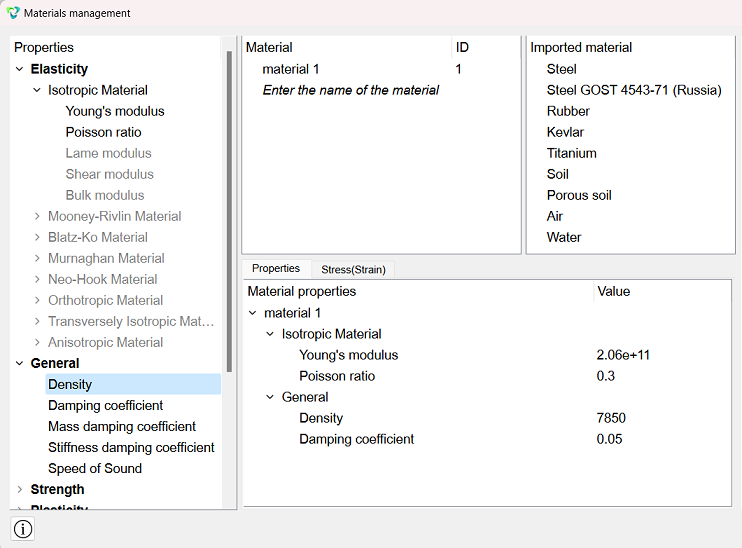742x548 pixels.
Task: Collapse the Isotropic Material node in Properties tree
Action: (37, 90)
